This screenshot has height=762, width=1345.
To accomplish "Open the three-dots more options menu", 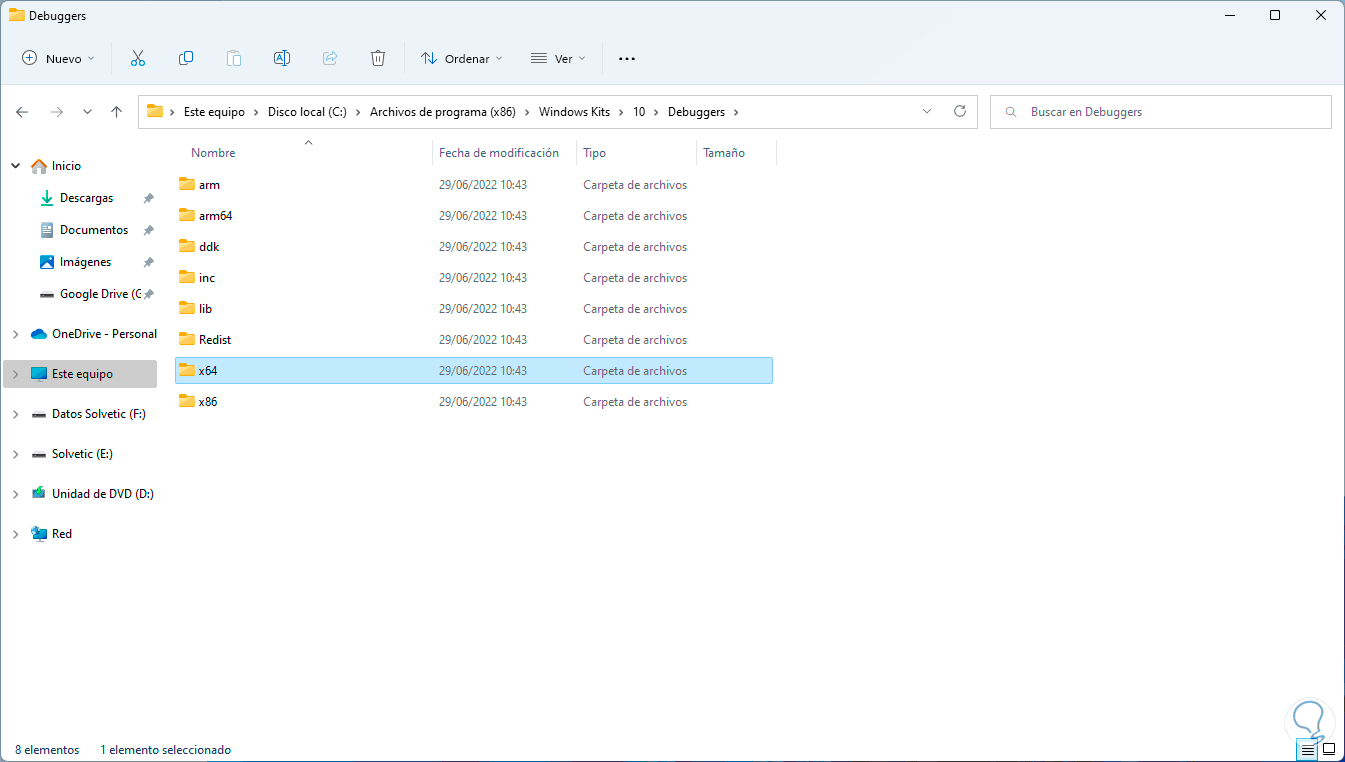I will click(x=627, y=59).
